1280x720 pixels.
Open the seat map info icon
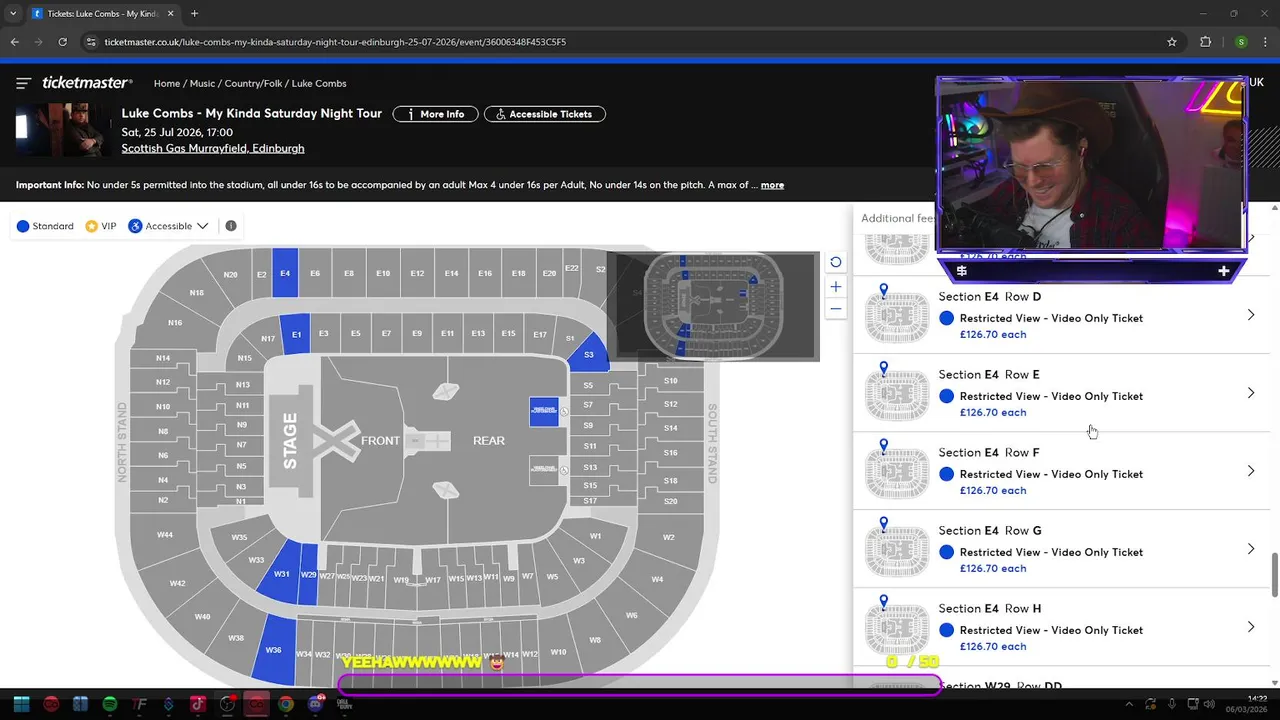point(231,226)
